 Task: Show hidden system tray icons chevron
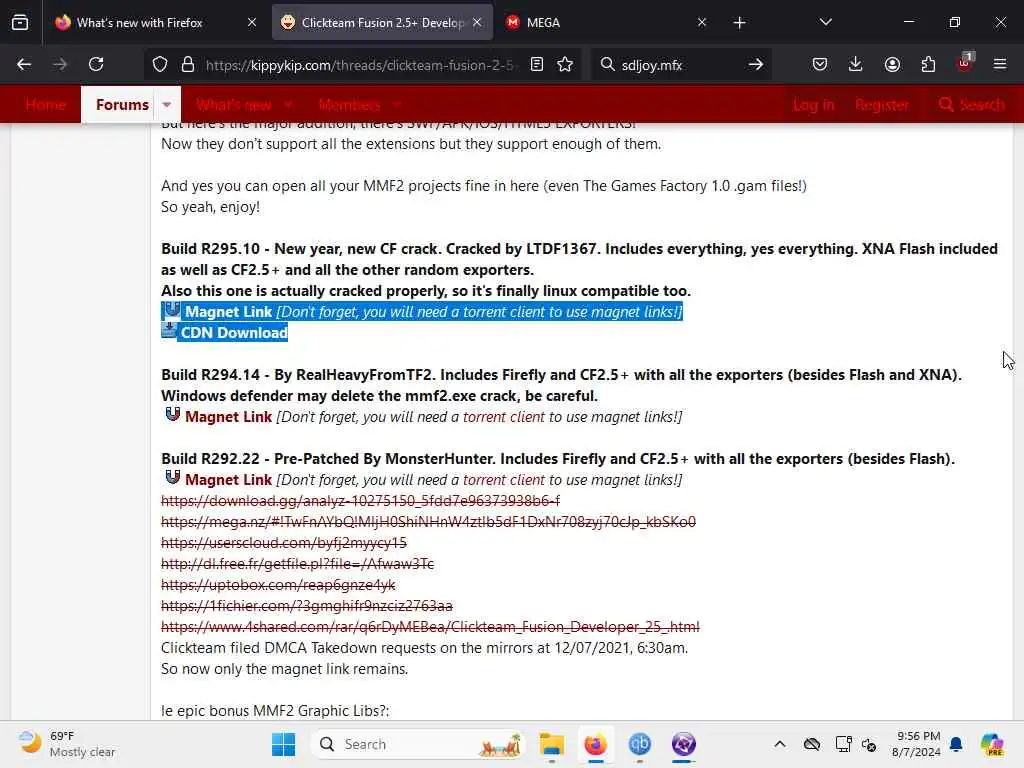click(780, 744)
